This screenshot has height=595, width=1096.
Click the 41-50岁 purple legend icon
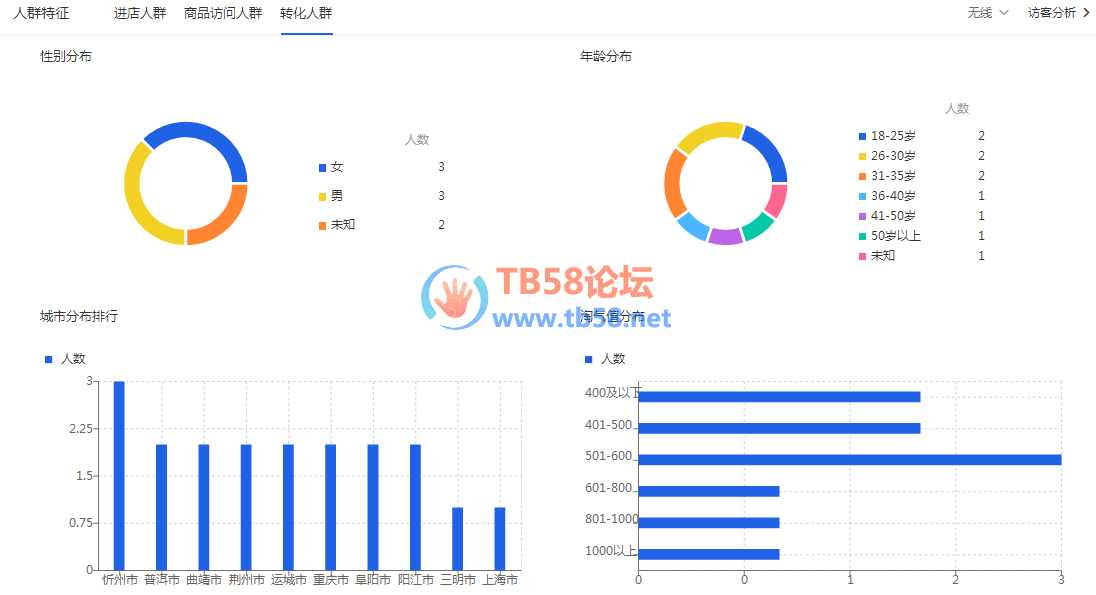pyautogui.click(x=863, y=216)
